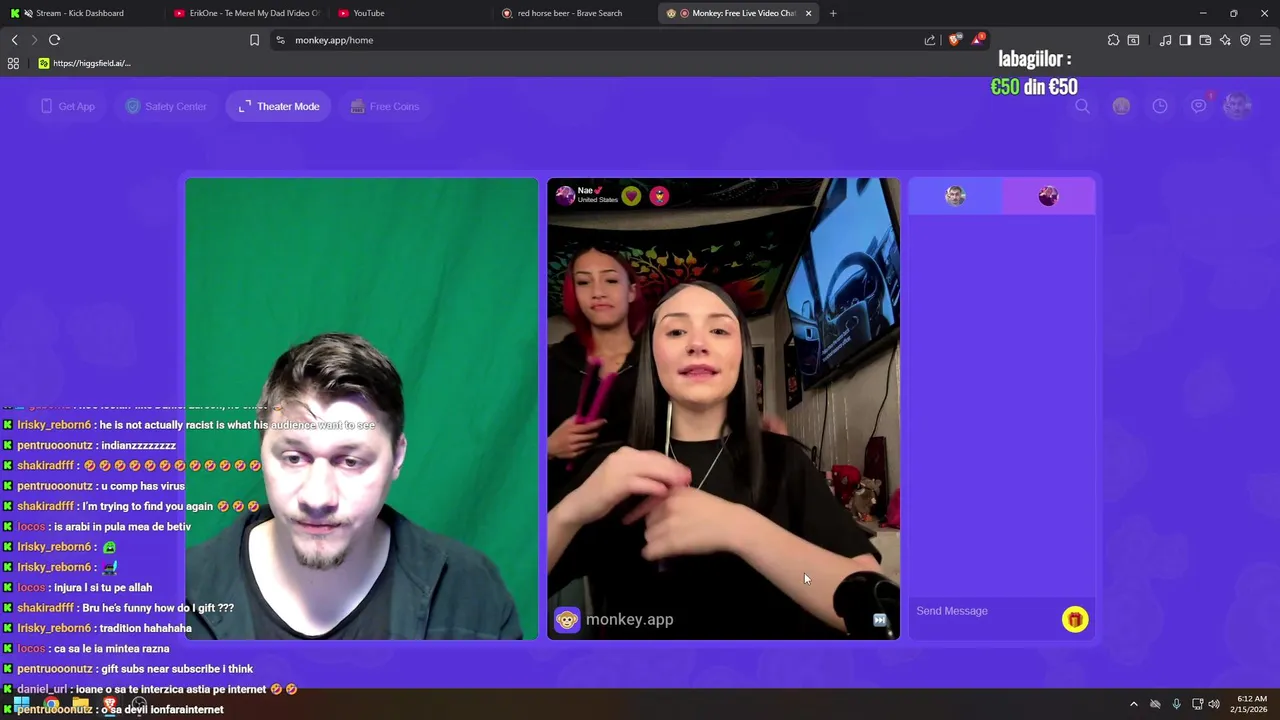Click the heart like icon beside Nae
Viewport: 1280px width, 720px height.
[631, 196]
